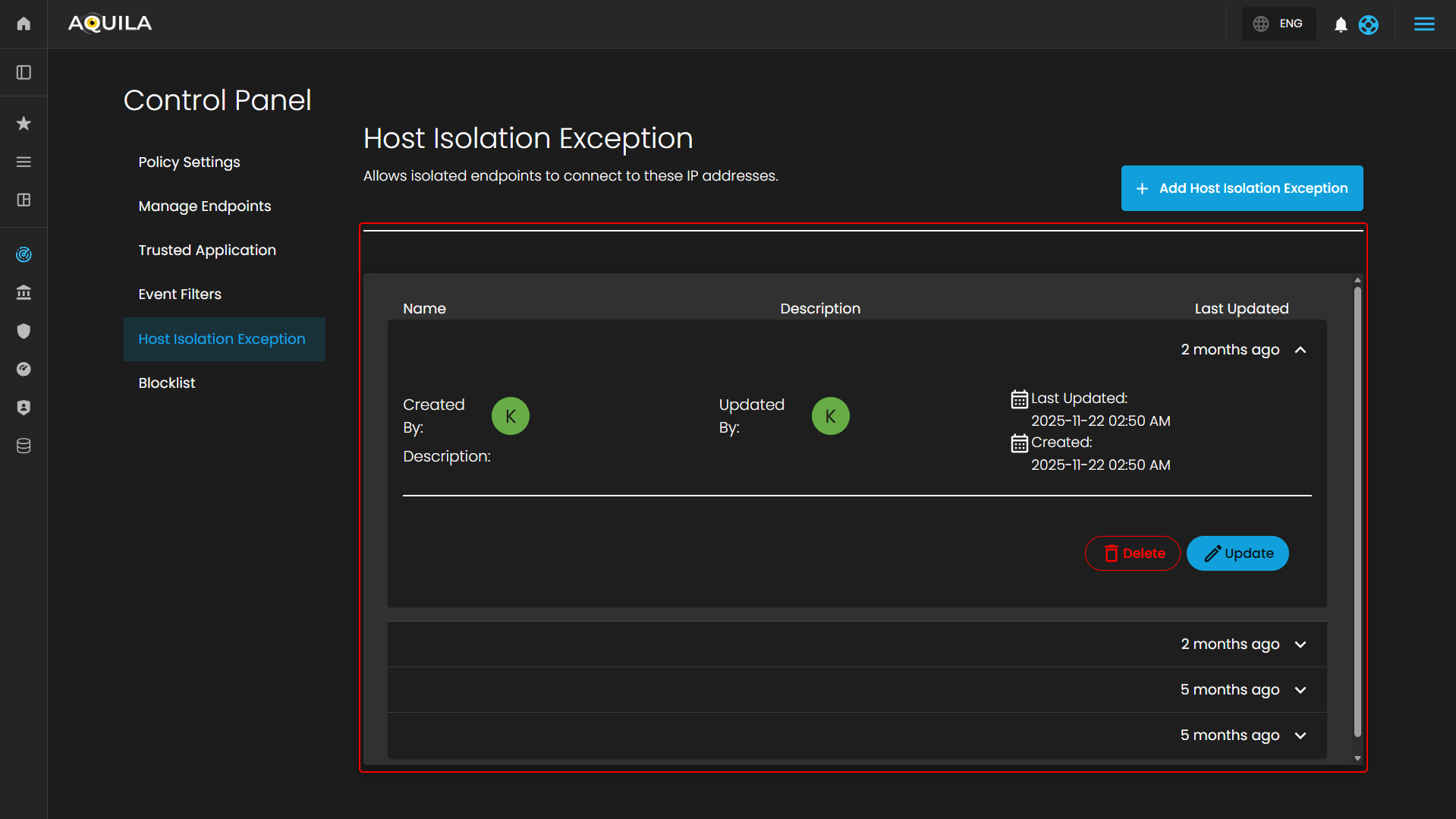Click Add Host Isolation Exception button
The image size is (1456, 819).
pyautogui.click(x=1241, y=188)
